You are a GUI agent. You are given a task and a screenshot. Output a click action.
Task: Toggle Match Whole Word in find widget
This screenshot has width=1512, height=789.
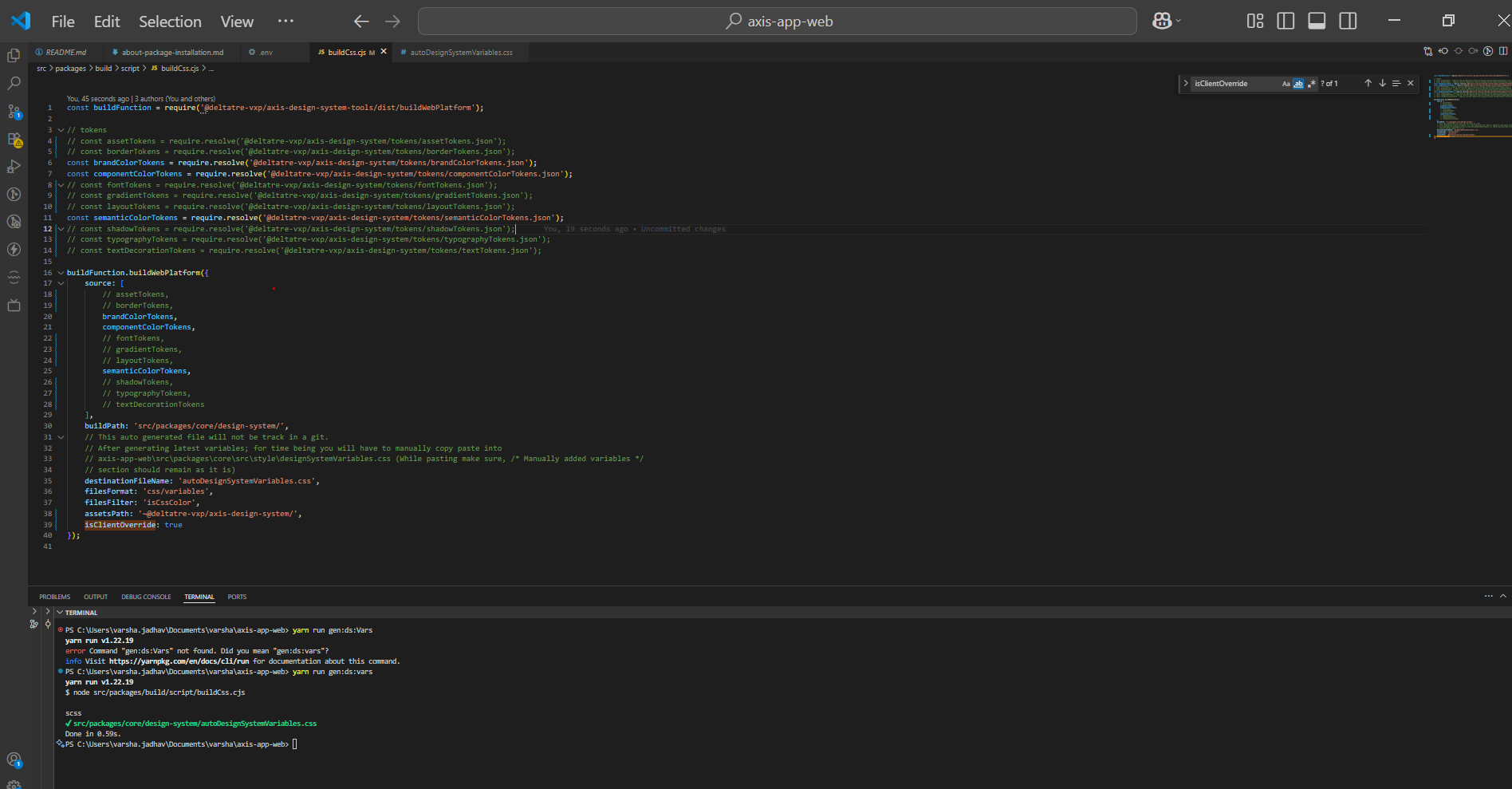[x=1298, y=84]
